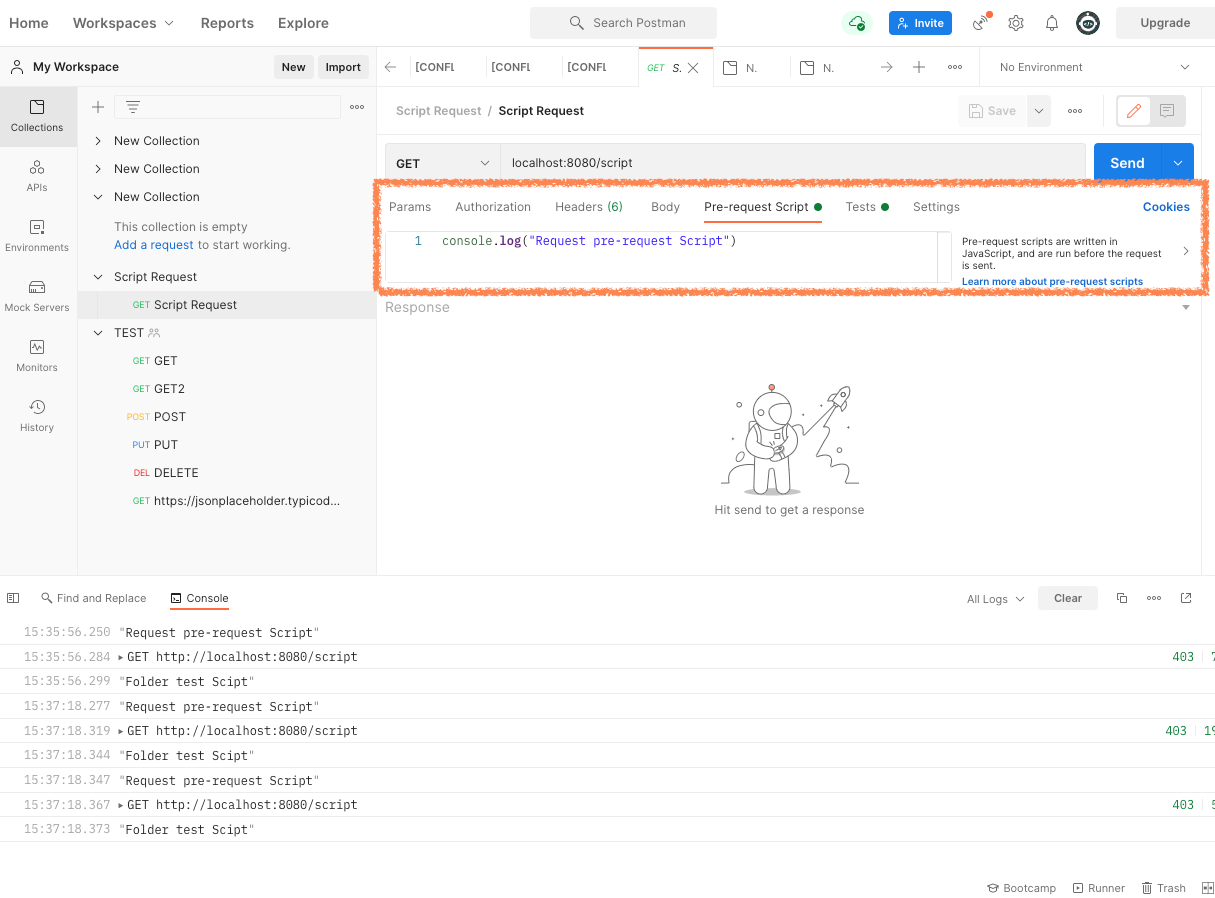Viewport: 1215px width, 898px height.
Task: Toggle two-pane layout icon in footer
Action: 1207,888
